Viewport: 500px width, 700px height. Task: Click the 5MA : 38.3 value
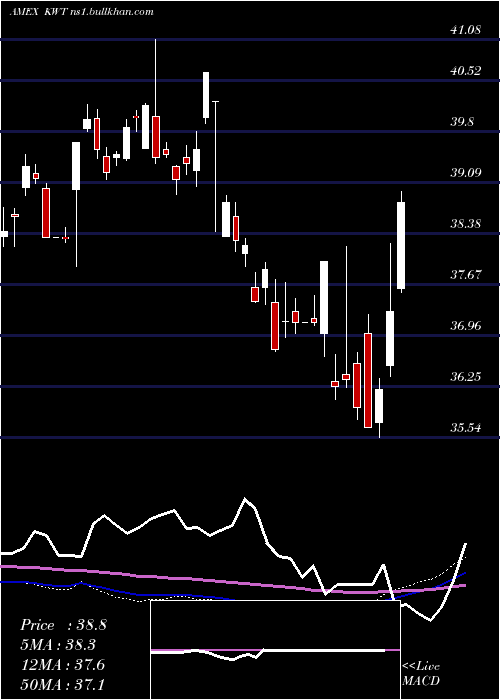(x=58, y=645)
